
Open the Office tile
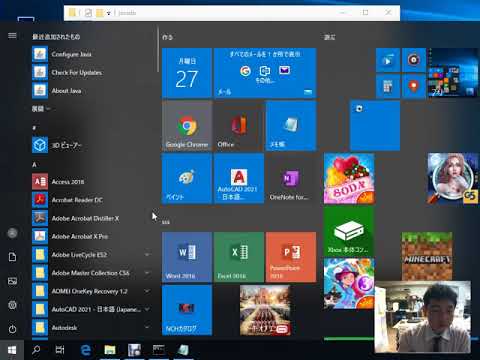(x=239, y=126)
